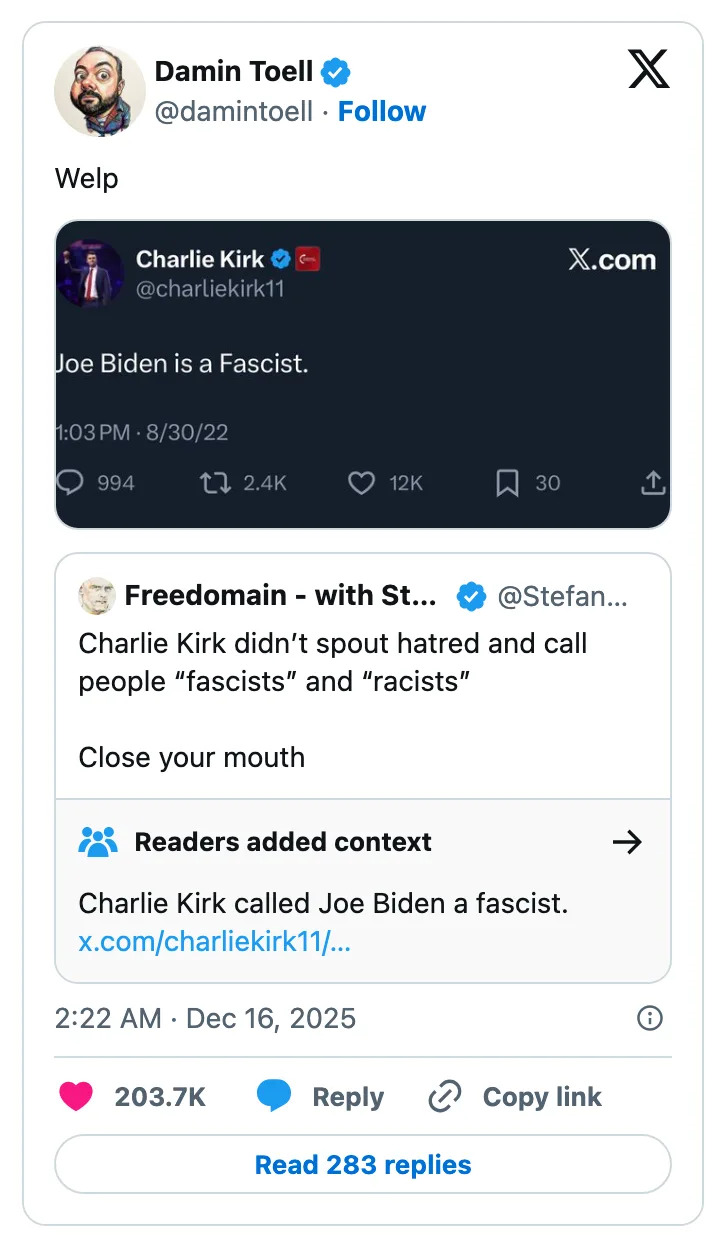
Task: Open the Freedomain quoted tweet avatar
Action: click(97, 596)
